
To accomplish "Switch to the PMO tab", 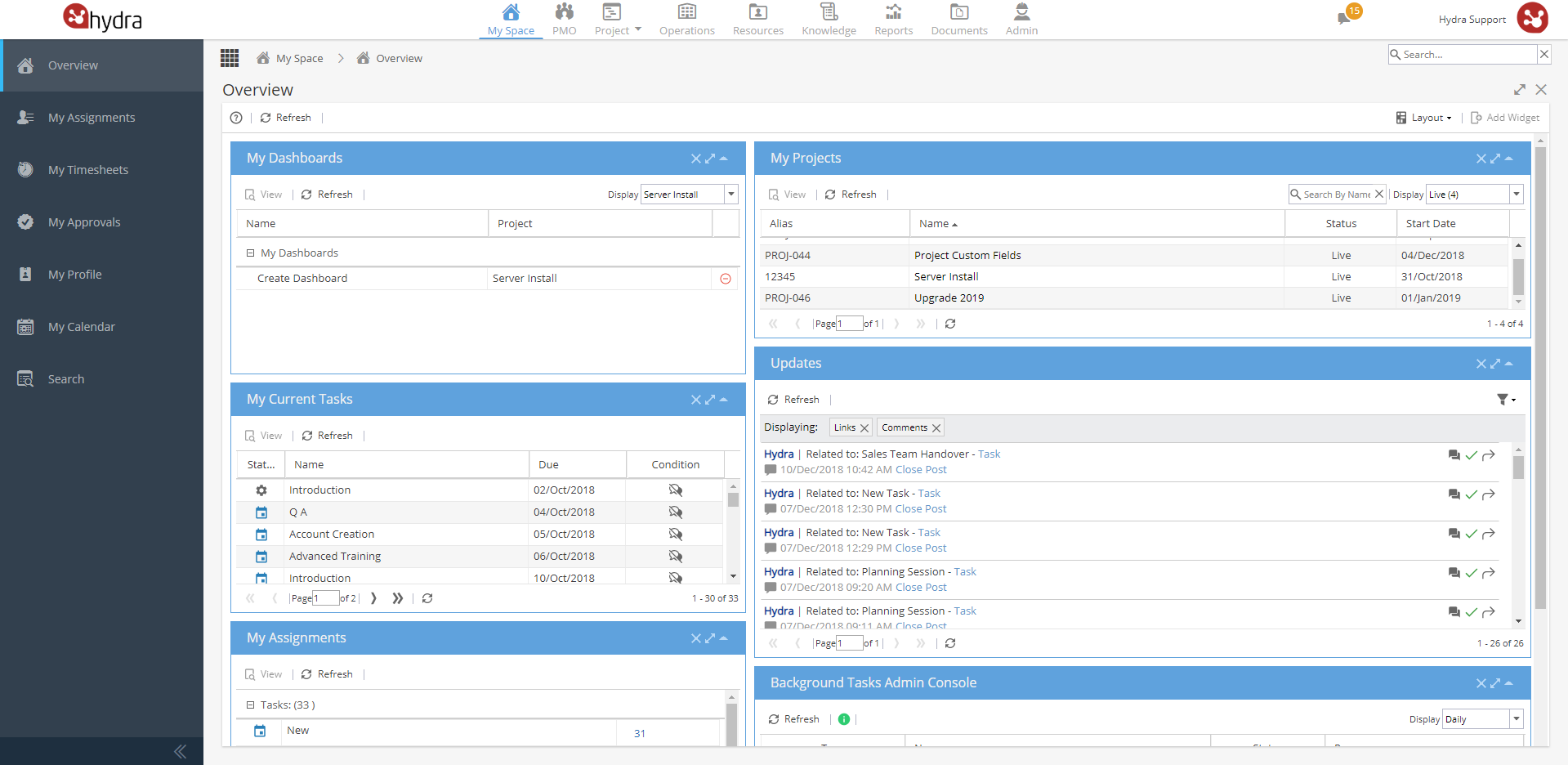I will click(x=564, y=20).
